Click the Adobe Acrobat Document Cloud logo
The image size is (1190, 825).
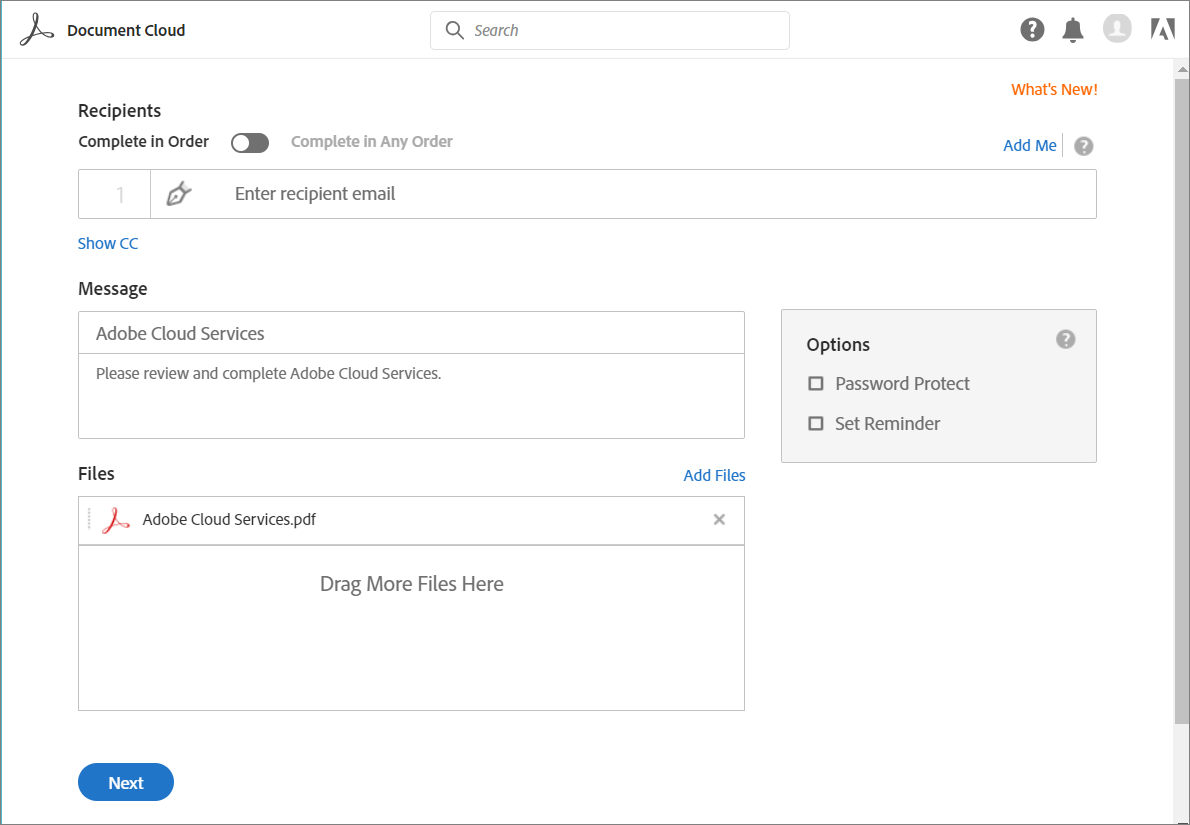click(x=37, y=30)
